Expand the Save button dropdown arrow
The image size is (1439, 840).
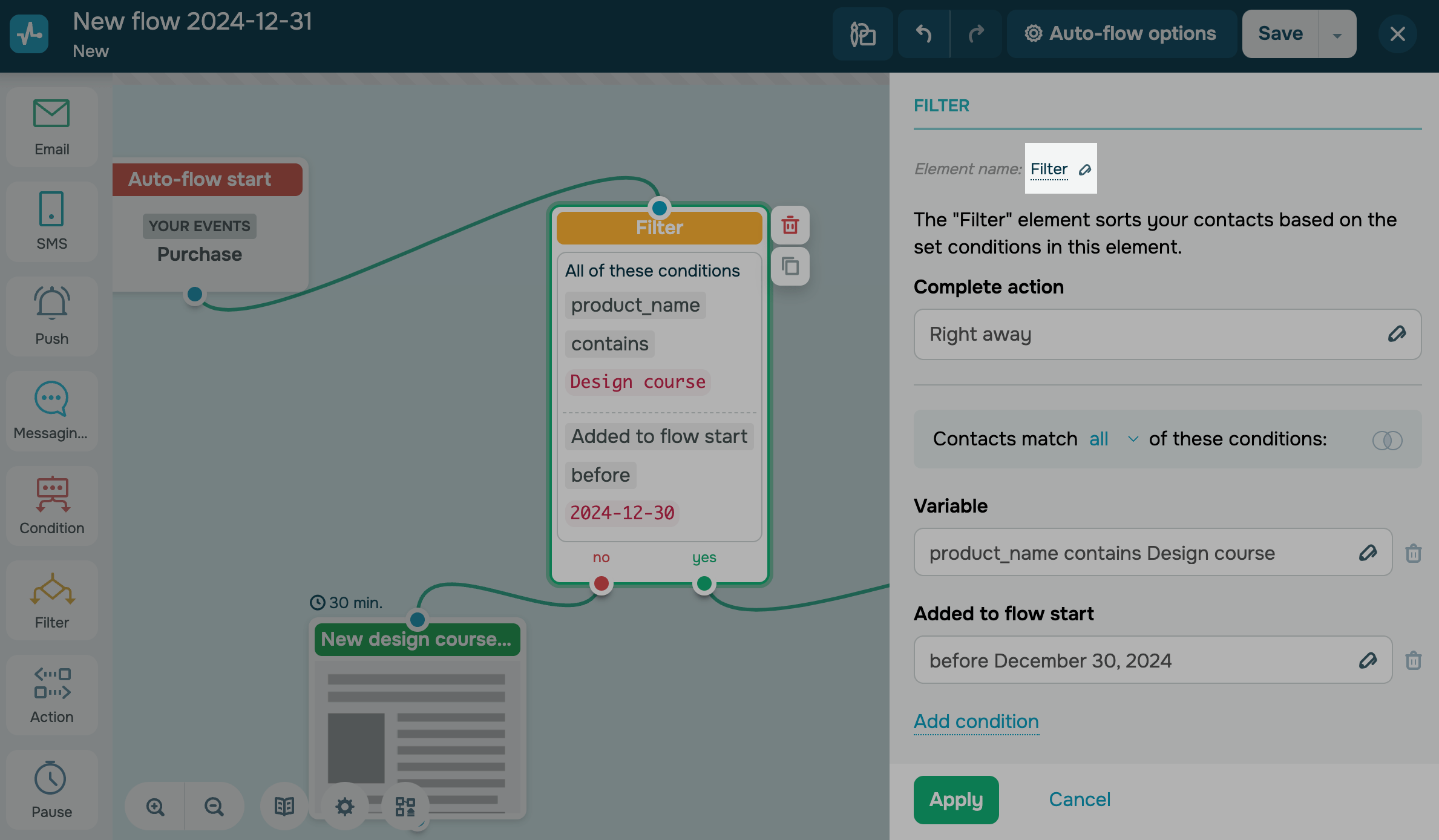click(x=1337, y=34)
